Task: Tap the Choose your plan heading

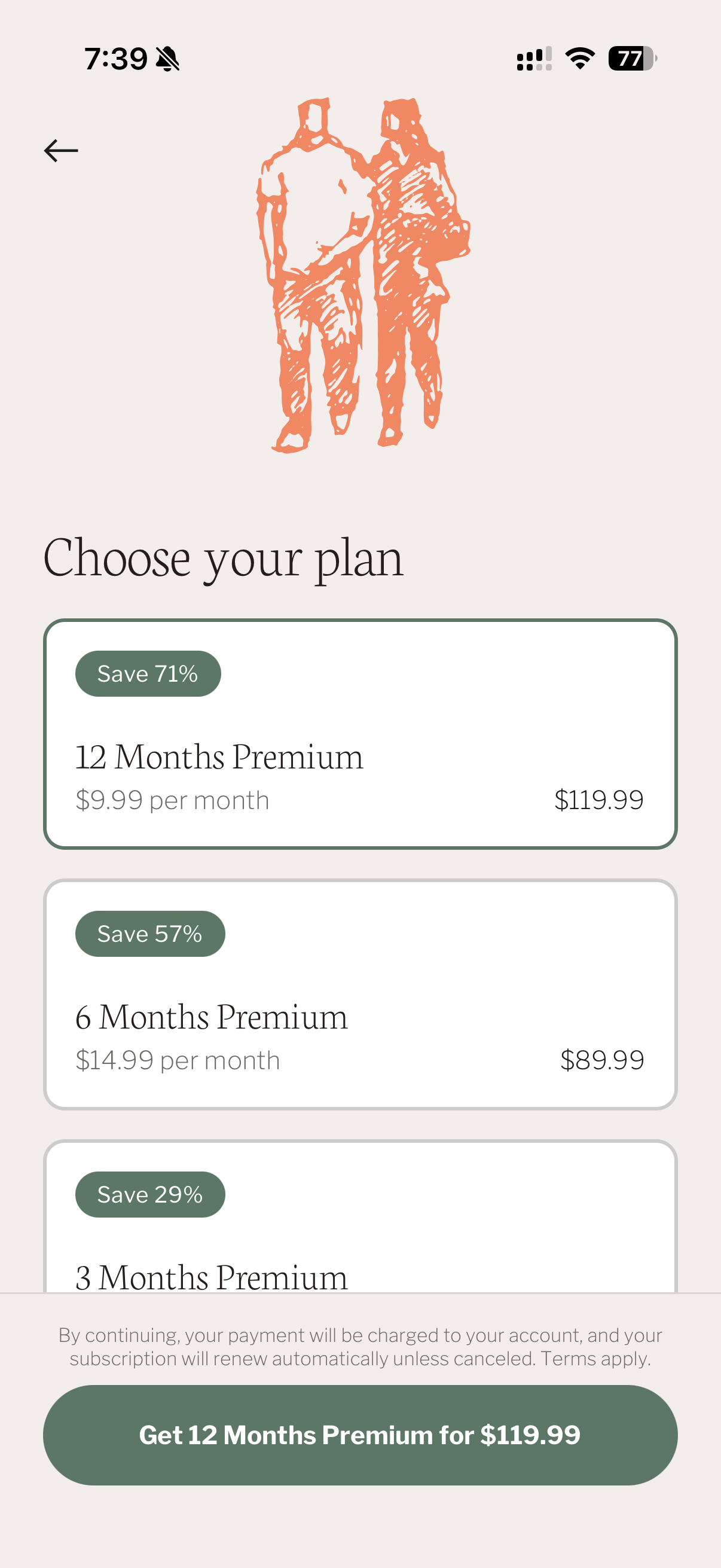Action: [224, 558]
